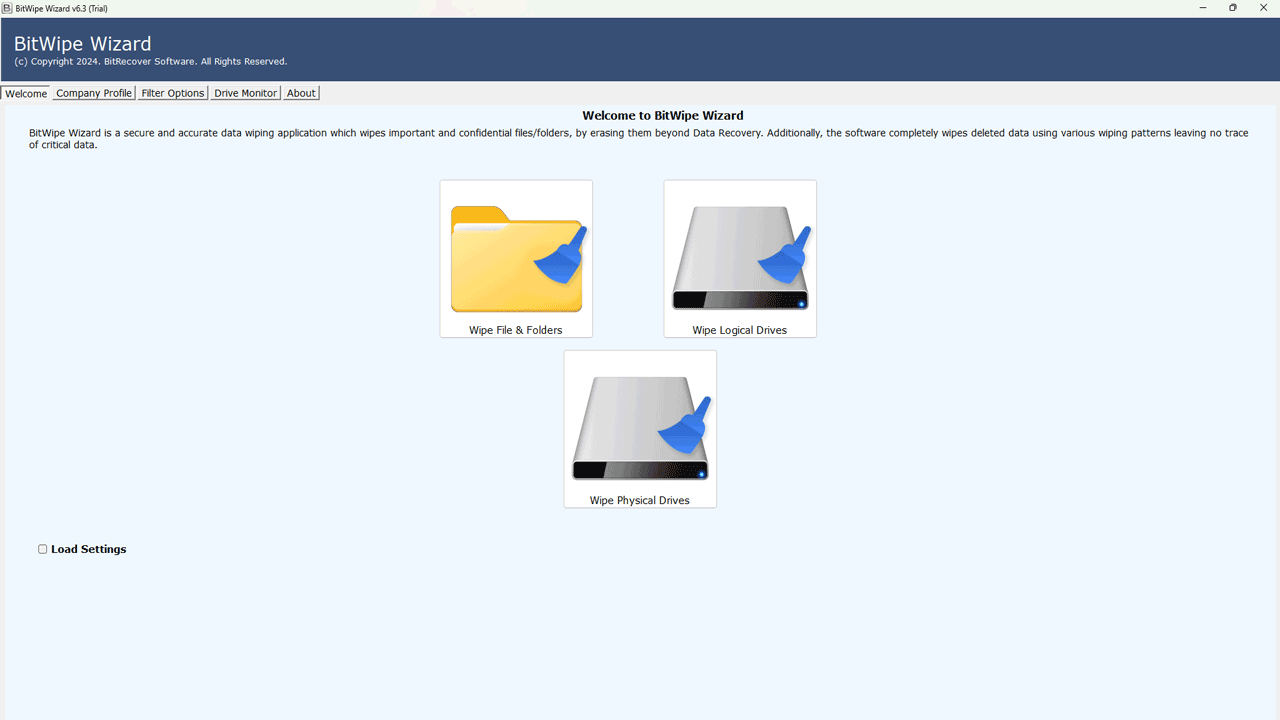
Task: Click the BitWipe app icon in title bar
Action: click(7, 8)
